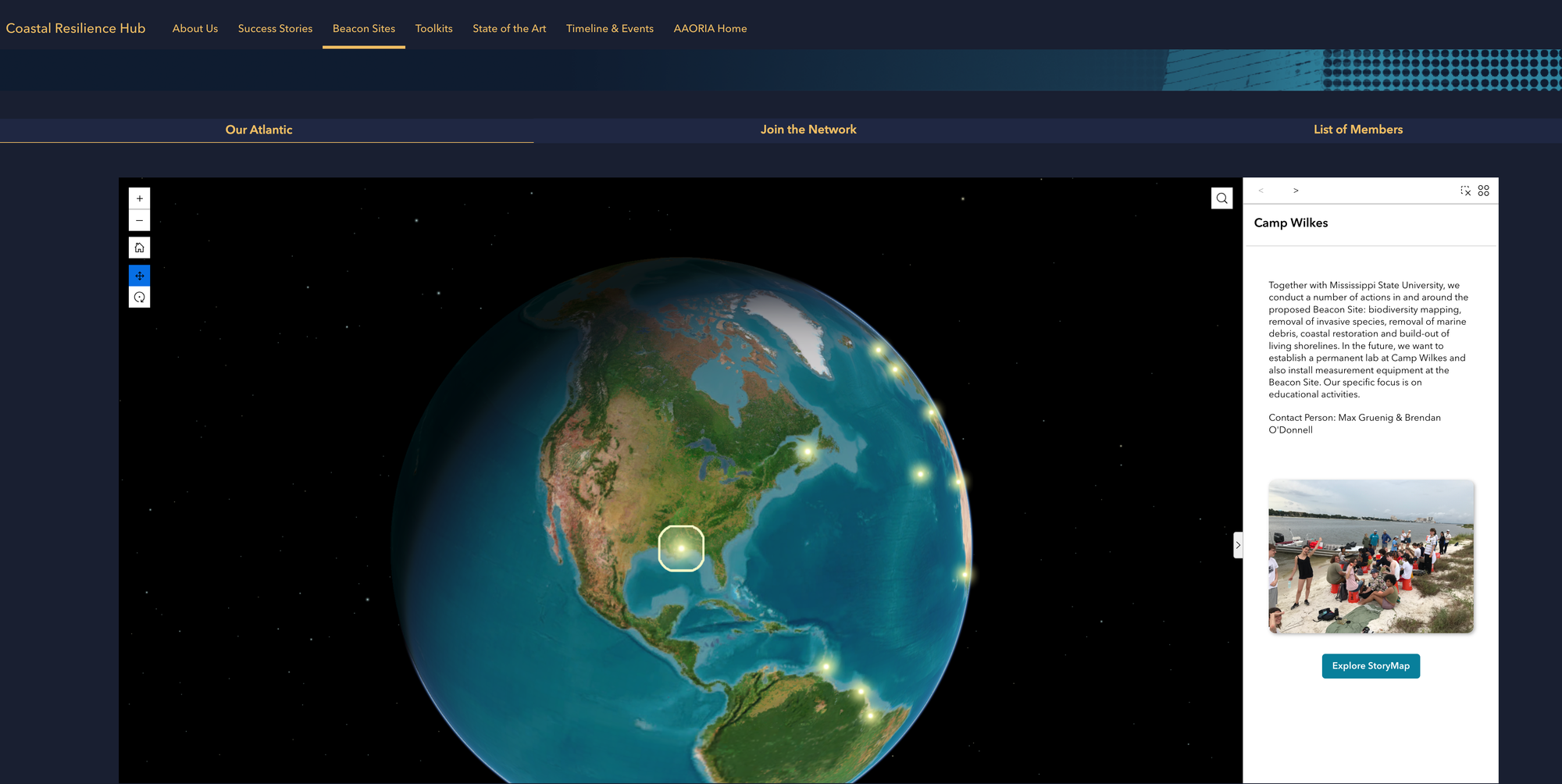The image size is (1562, 784).
Task: Collapse the Camp Wilkes side panel chevron
Action: (1238, 545)
